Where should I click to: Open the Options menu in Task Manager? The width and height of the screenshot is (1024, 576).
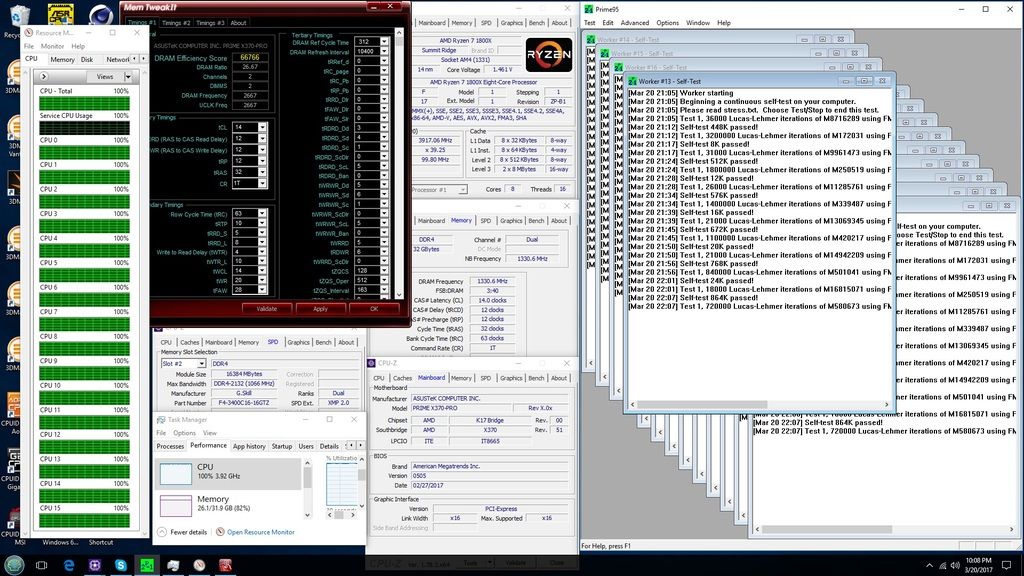pos(184,433)
